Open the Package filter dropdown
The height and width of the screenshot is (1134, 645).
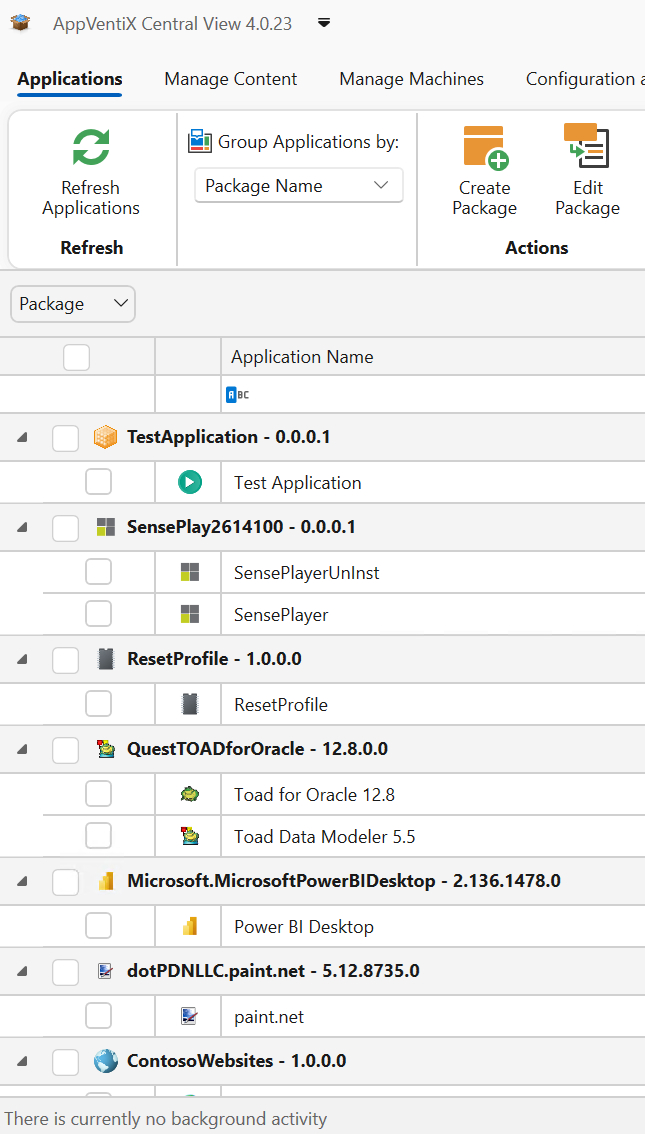[x=72, y=304]
